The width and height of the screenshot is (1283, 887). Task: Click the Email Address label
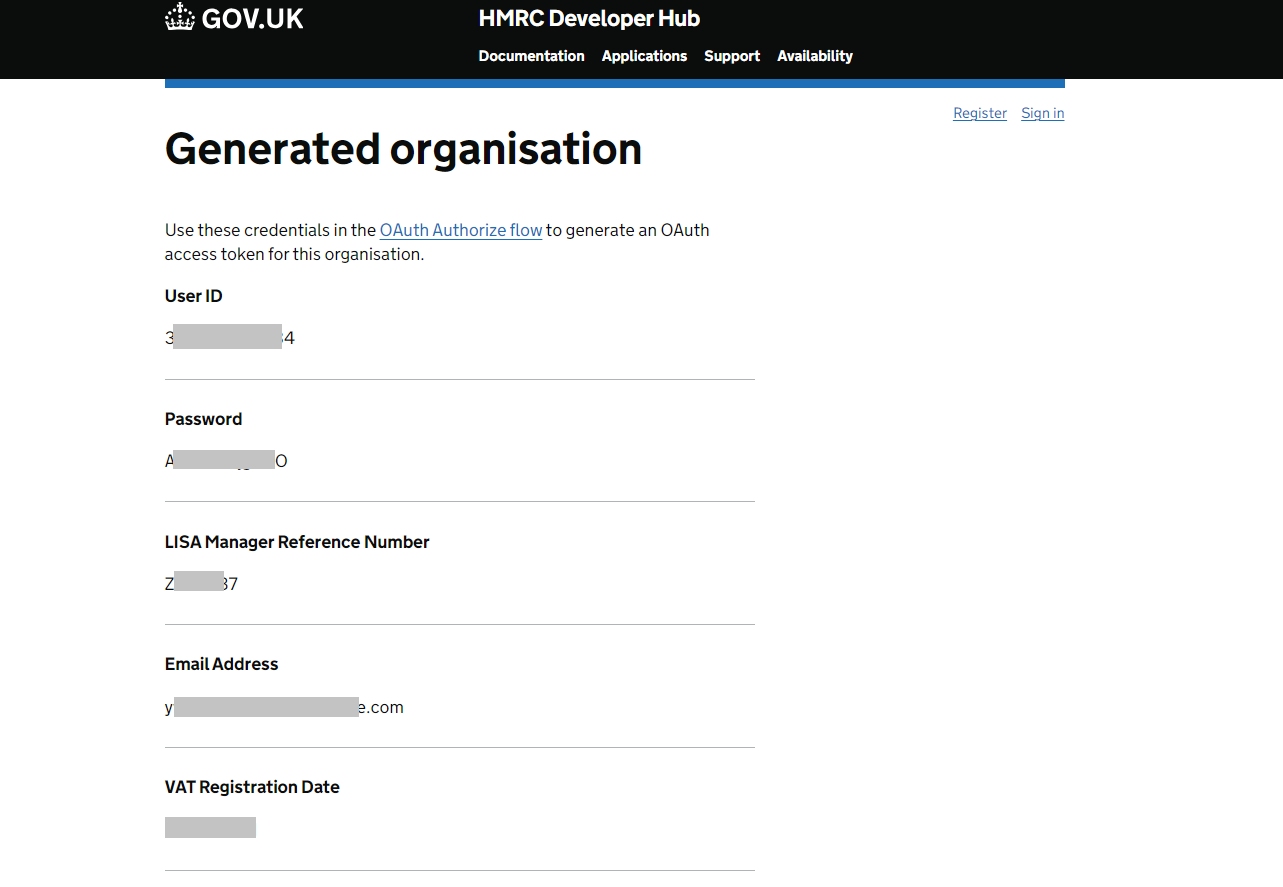[x=221, y=664]
